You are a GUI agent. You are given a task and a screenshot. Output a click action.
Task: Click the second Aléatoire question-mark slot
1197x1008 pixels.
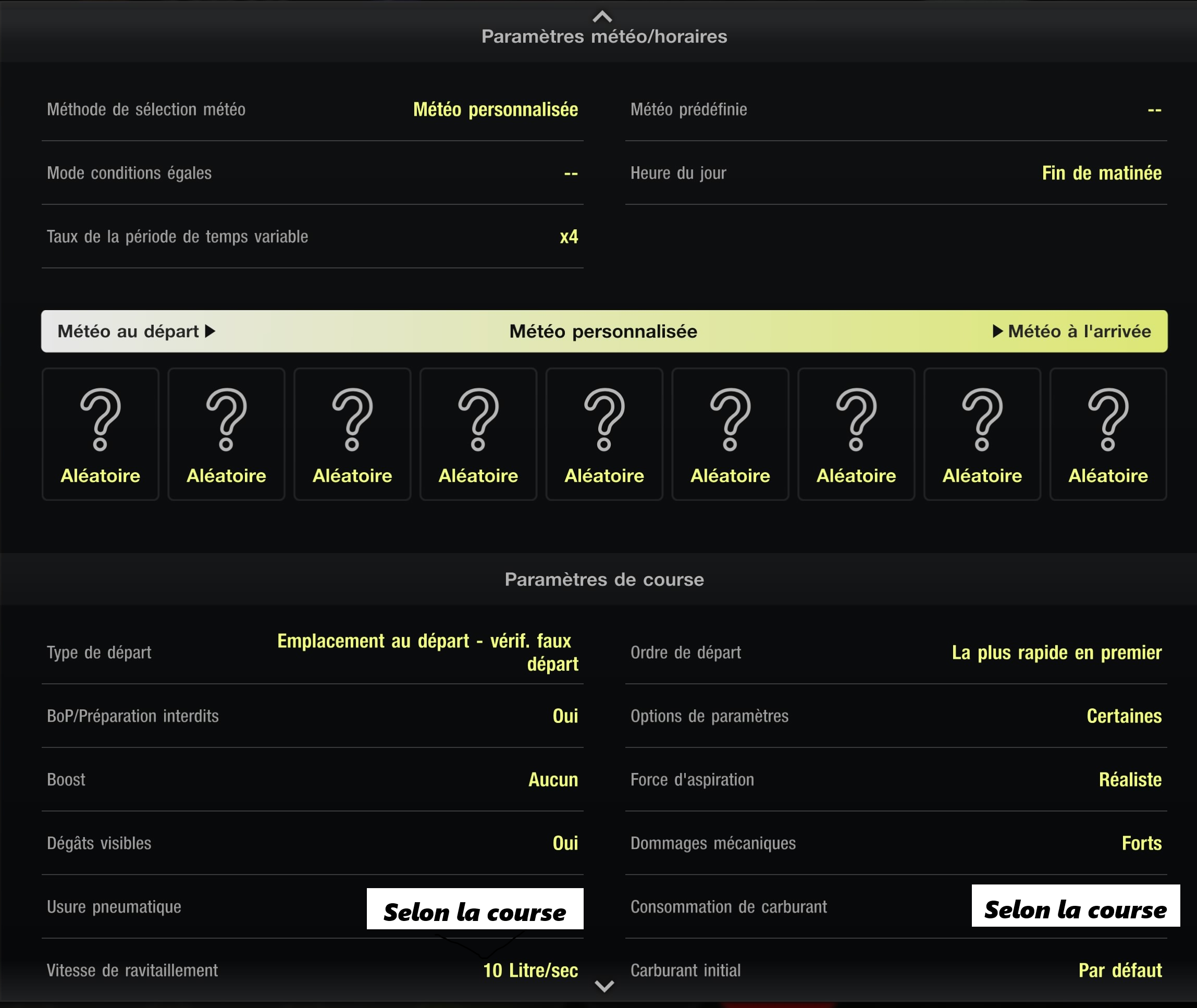pyautogui.click(x=226, y=434)
